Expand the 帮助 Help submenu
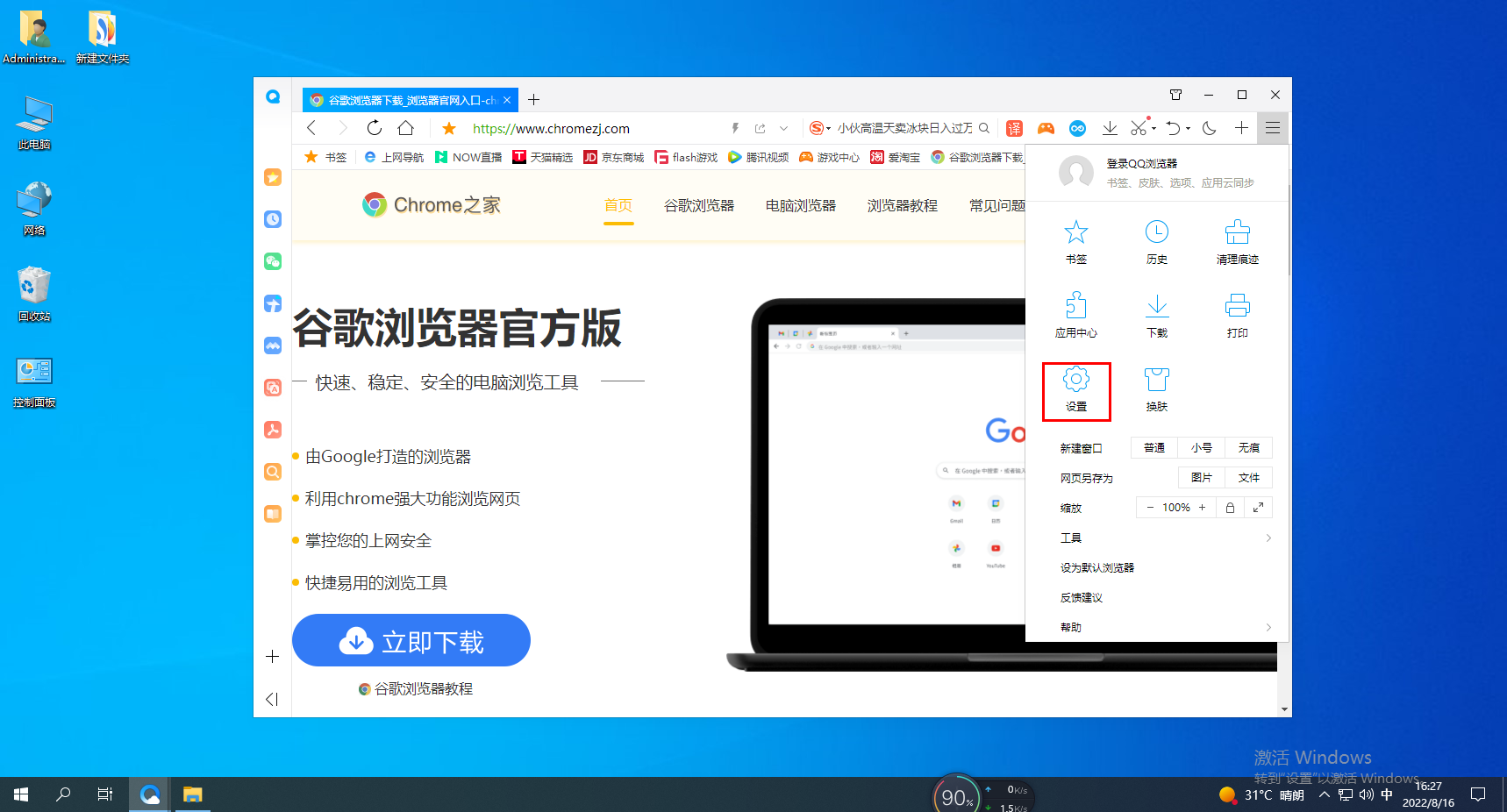 (x=1166, y=627)
